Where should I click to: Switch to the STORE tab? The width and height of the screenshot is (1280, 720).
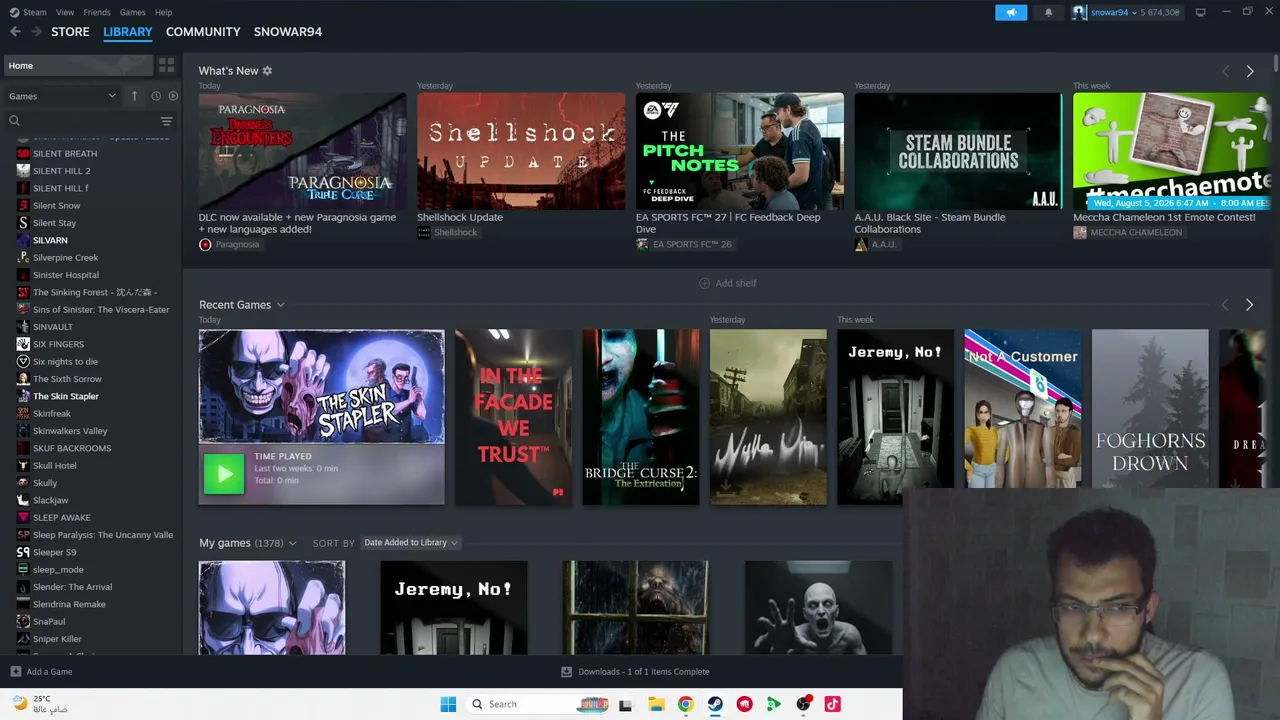pyautogui.click(x=70, y=32)
